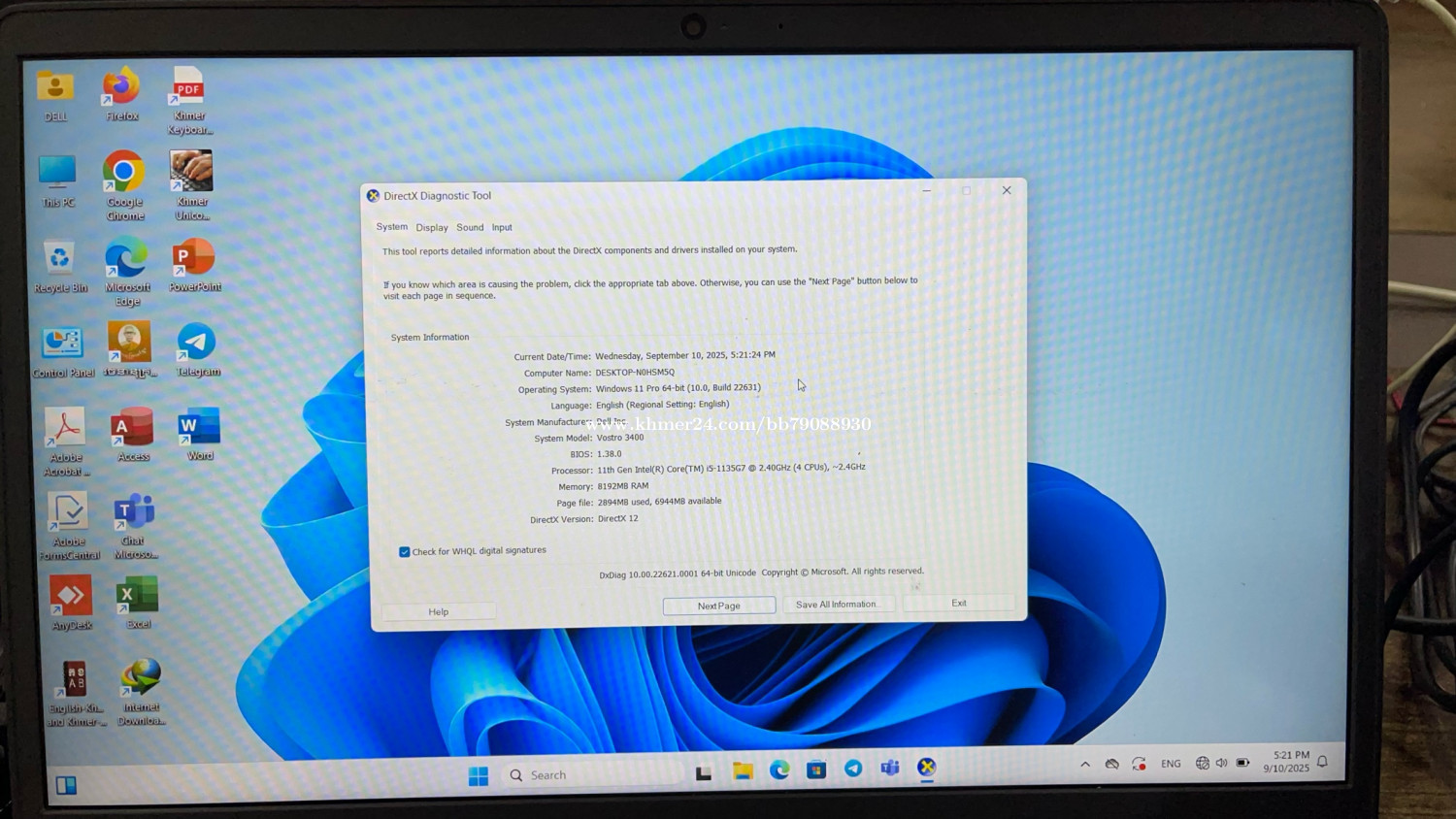Click the 'English (Regional Setting: English)' language text
The width and height of the screenshot is (1456, 819).
663,405
